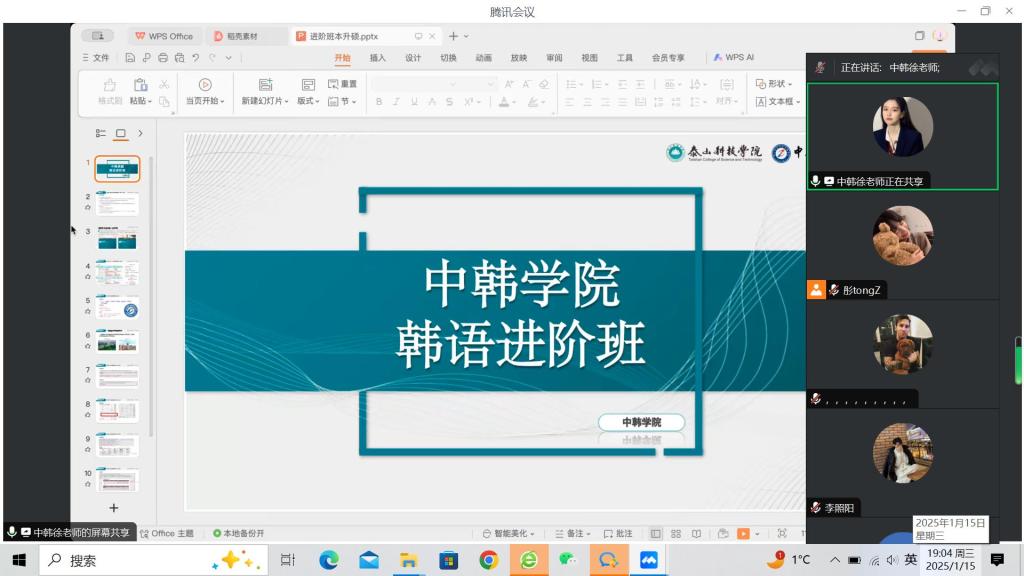Open the font name combo box

415,84
